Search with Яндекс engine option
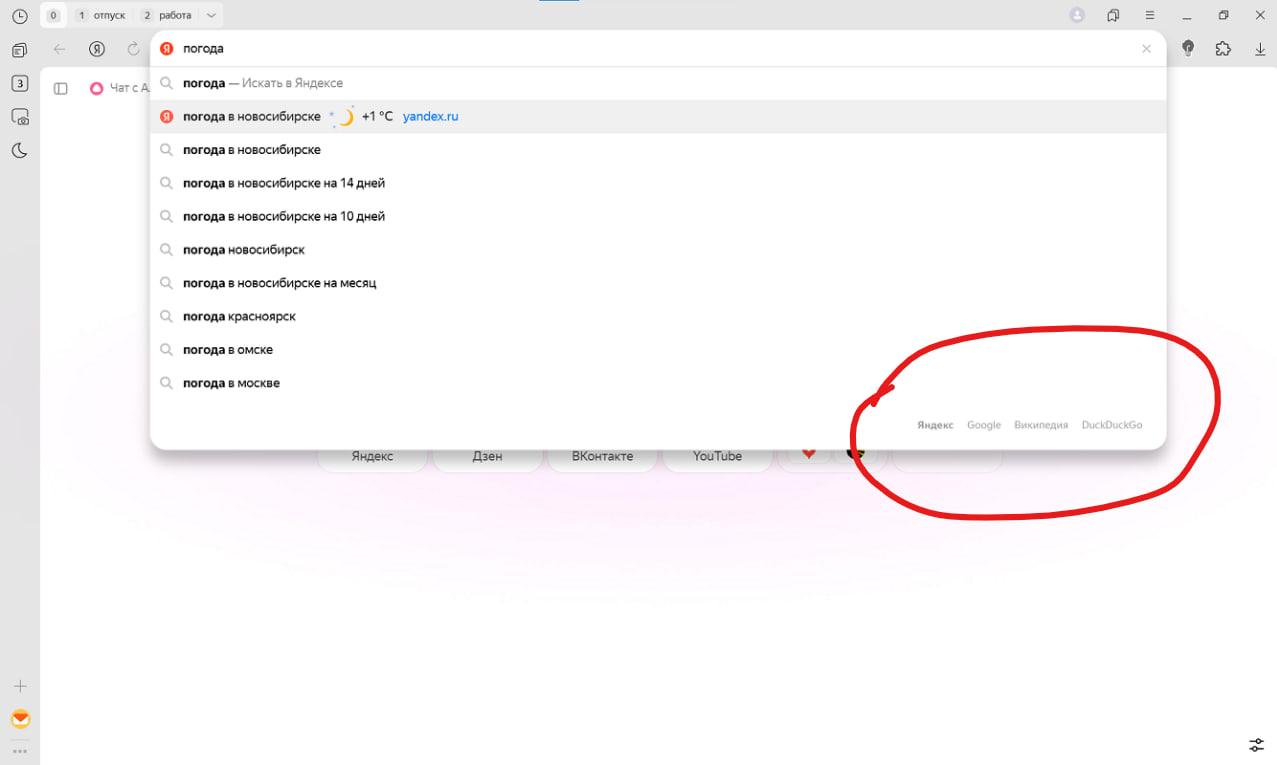 pyautogui.click(x=935, y=425)
